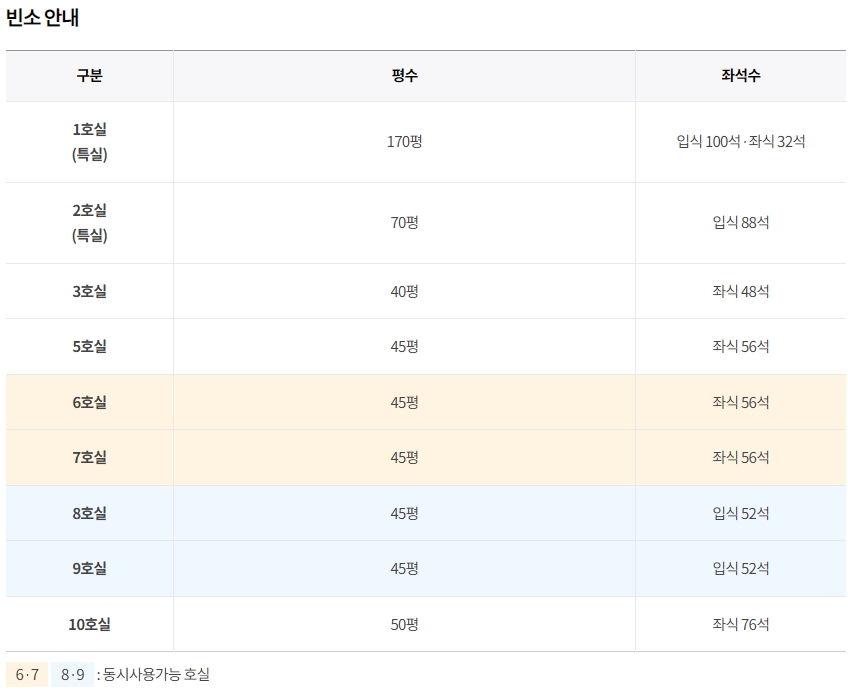Select the 5호실 row label
The image size is (848, 694).
click(x=89, y=347)
